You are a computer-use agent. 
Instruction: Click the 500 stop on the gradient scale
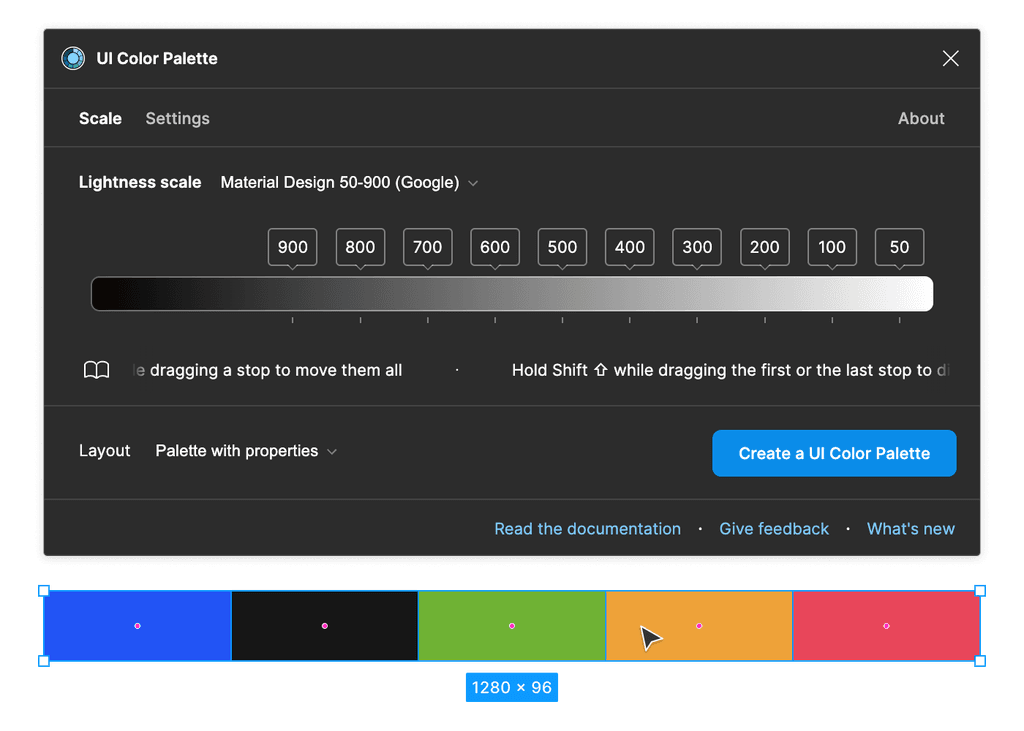(x=562, y=247)
